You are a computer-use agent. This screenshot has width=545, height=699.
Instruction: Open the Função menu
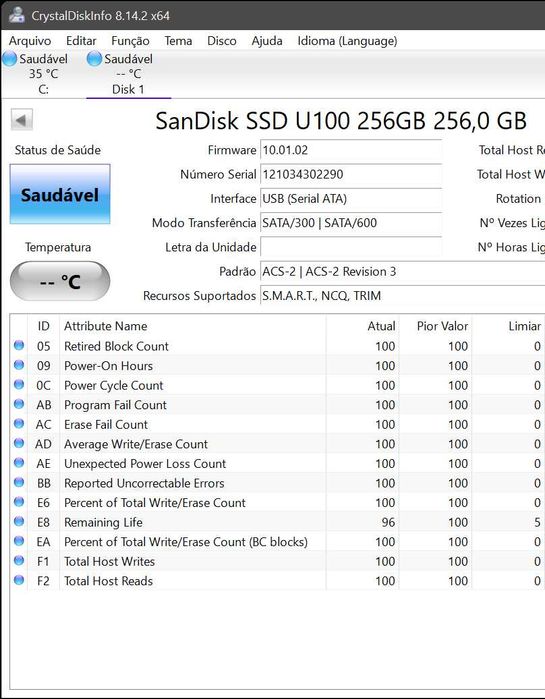click(x=130, y=41)
